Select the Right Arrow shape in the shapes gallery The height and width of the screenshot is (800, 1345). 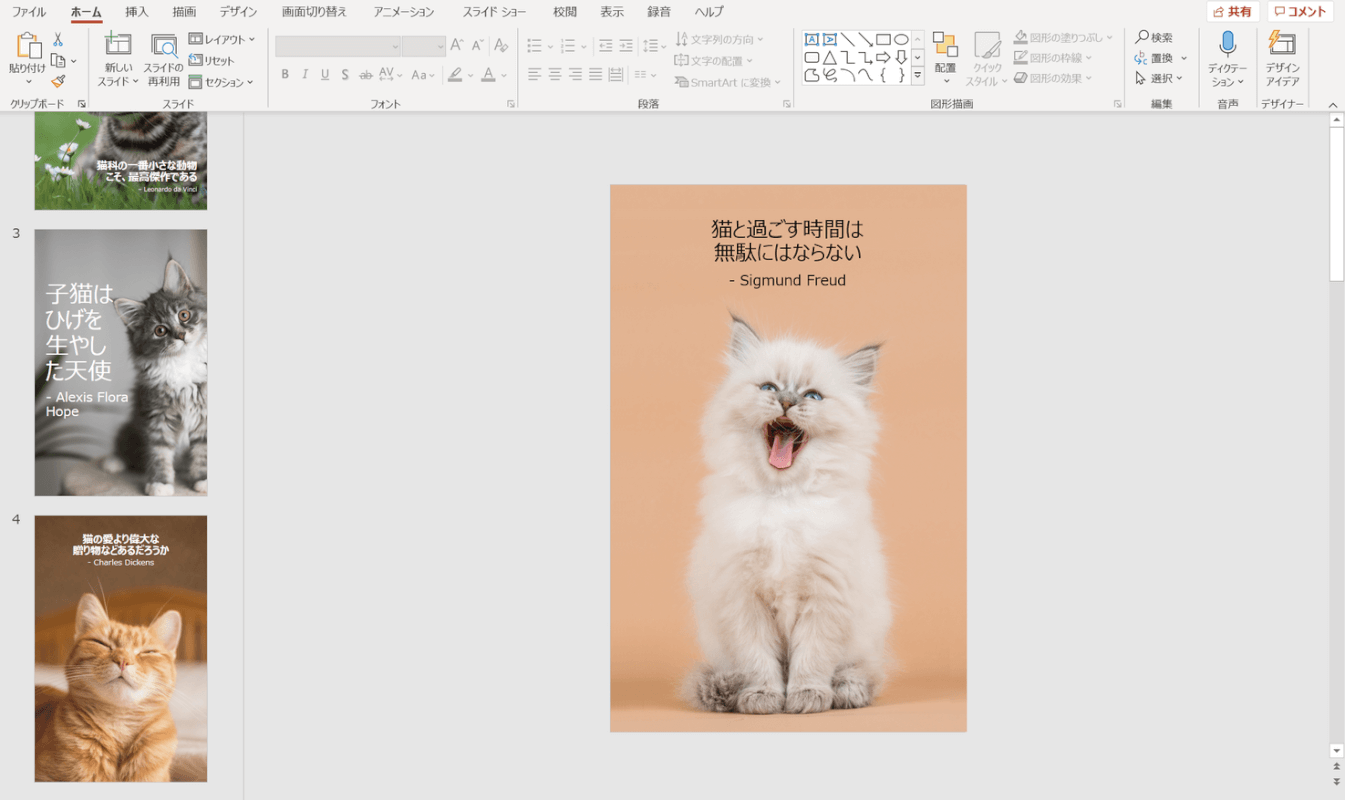tap(883, 57)
